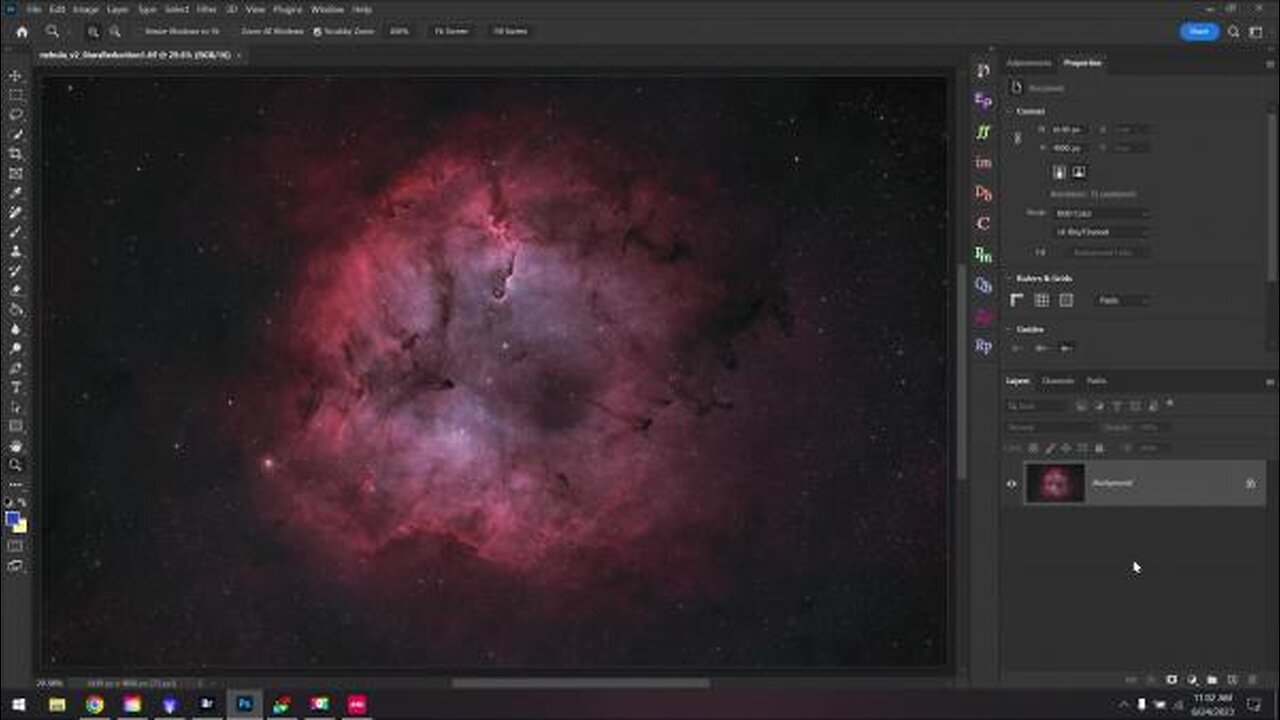This screenshot has width=1280, height=720.
Task: Toggle Background layer visibility eye
Action: point(1011,484)
